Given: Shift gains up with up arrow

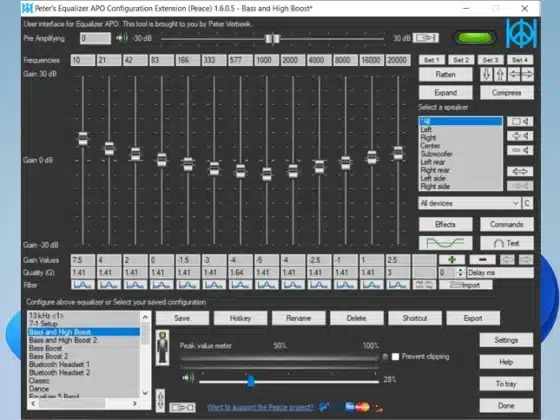Looking at the screenshot, I should 500,74.
